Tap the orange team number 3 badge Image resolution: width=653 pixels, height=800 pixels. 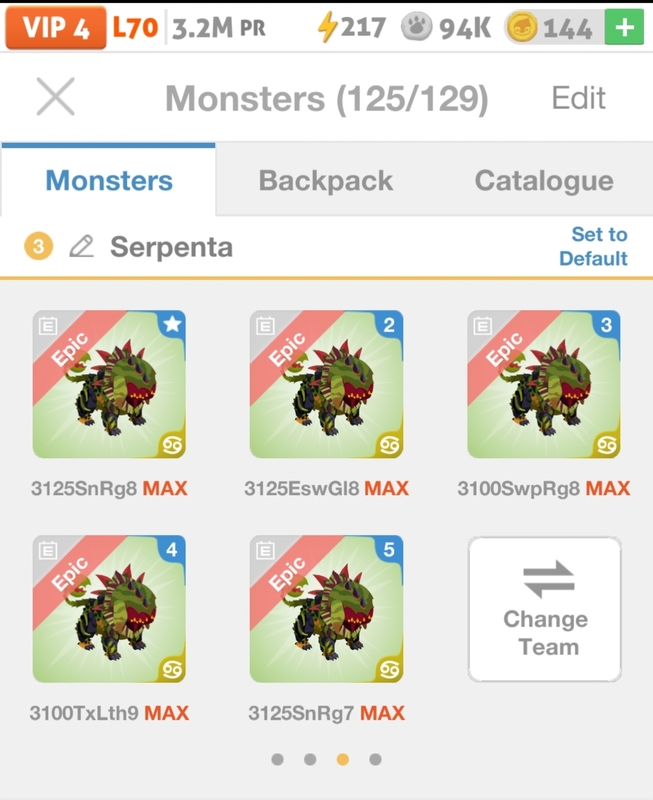pos(38,246)
